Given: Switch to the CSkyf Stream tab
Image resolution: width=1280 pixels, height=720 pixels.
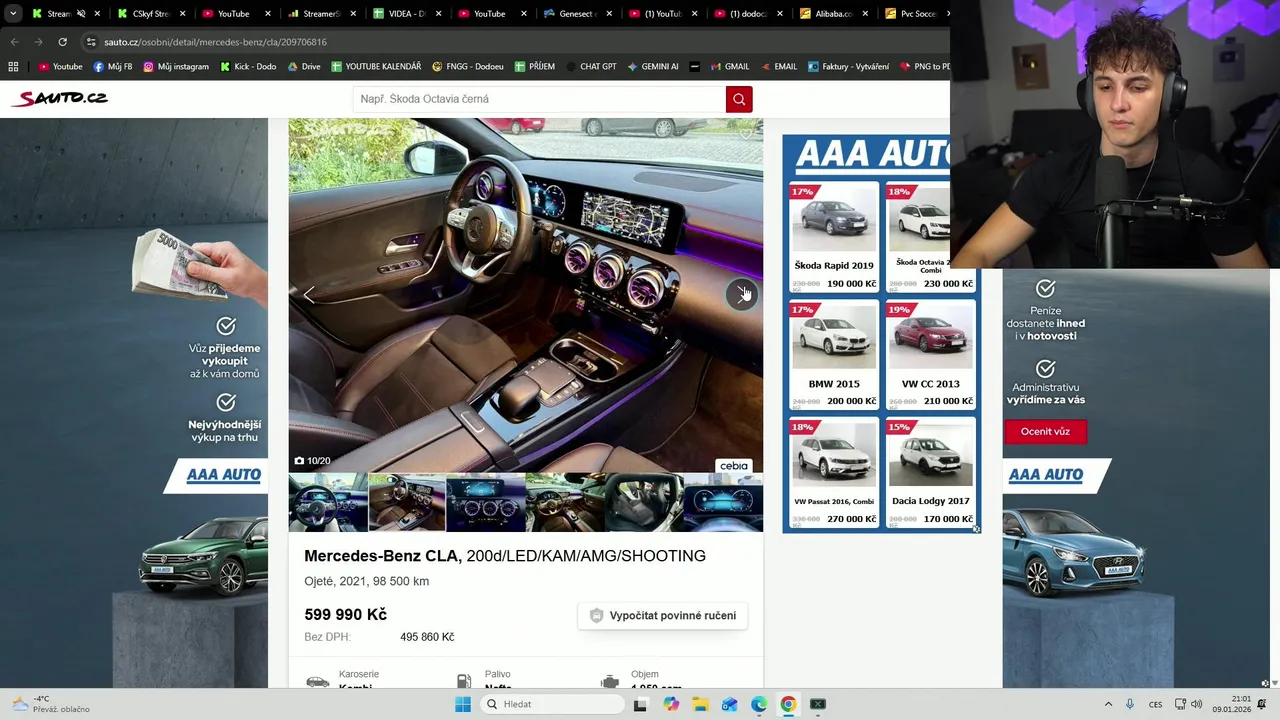Looking at the screenshot, I should click(x=151, y=14).
